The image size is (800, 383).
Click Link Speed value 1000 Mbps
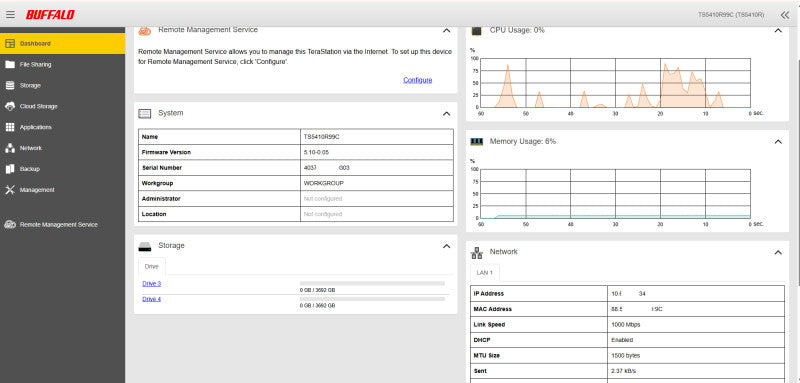(x=626, y=325)
